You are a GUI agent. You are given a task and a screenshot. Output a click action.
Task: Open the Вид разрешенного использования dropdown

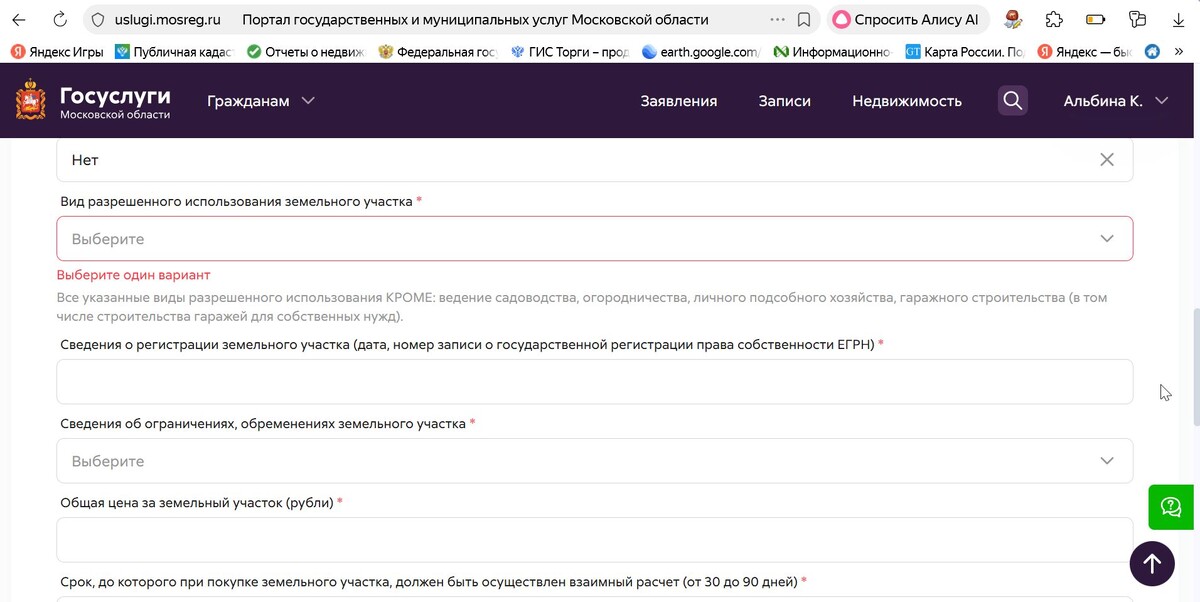point(595,238)
